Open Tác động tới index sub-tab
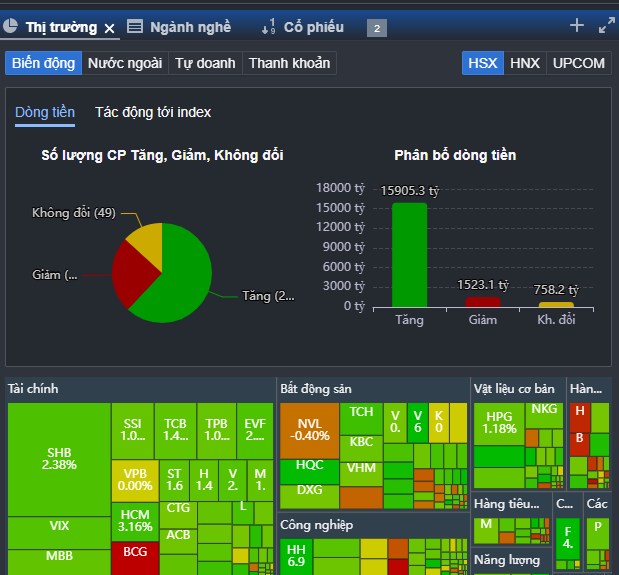The height and width of the screenshot is (575, 619). point(153,112)
